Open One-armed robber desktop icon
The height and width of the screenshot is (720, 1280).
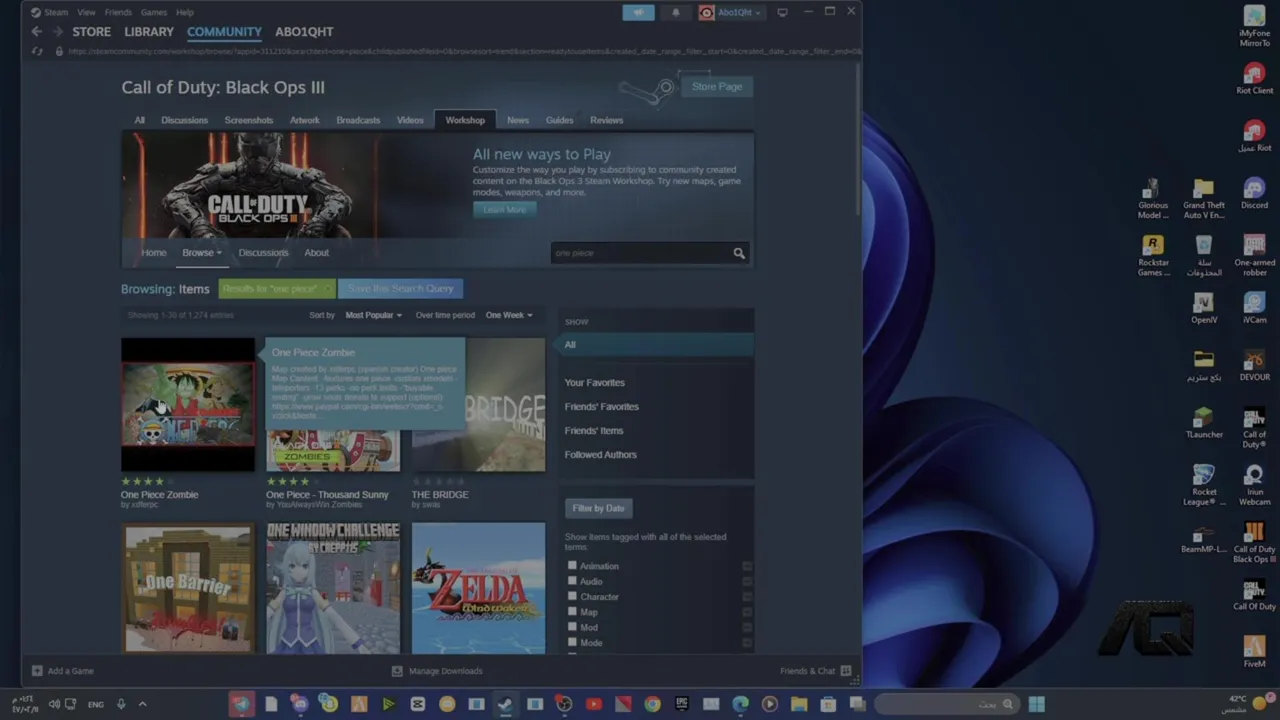pyautogui.click(x=1254, y=256)
